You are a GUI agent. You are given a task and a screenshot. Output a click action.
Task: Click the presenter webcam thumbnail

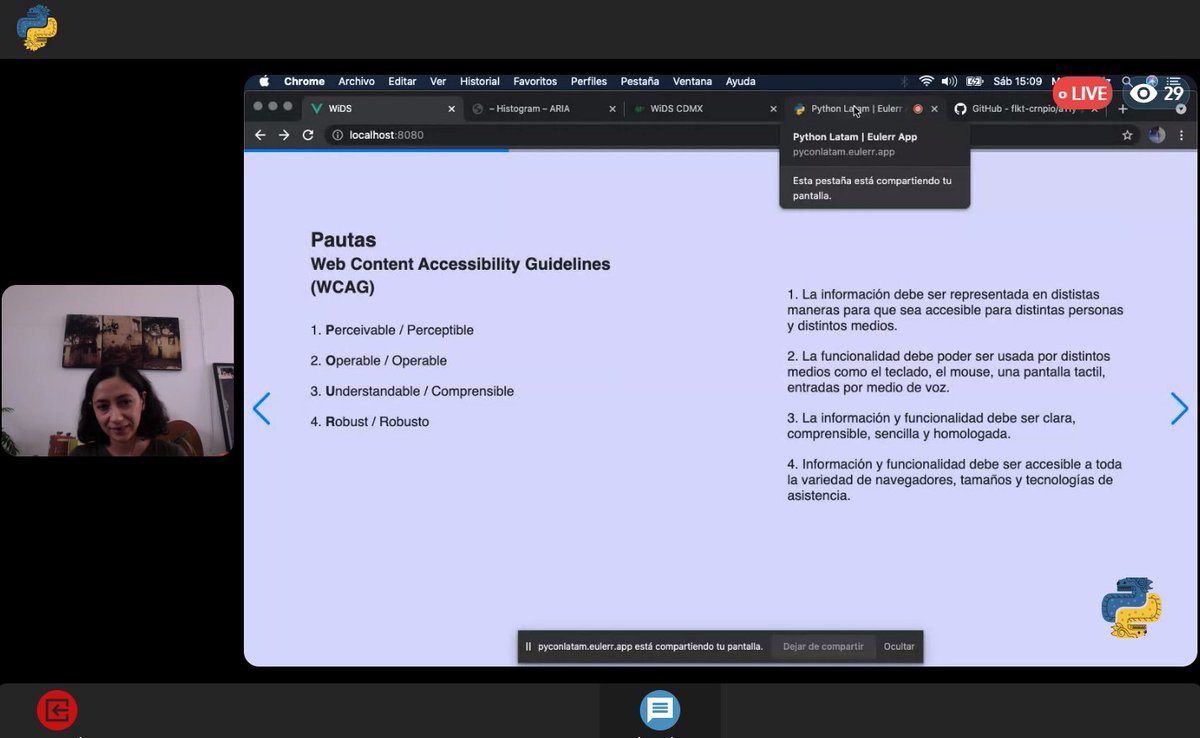[x=117, y=370]
